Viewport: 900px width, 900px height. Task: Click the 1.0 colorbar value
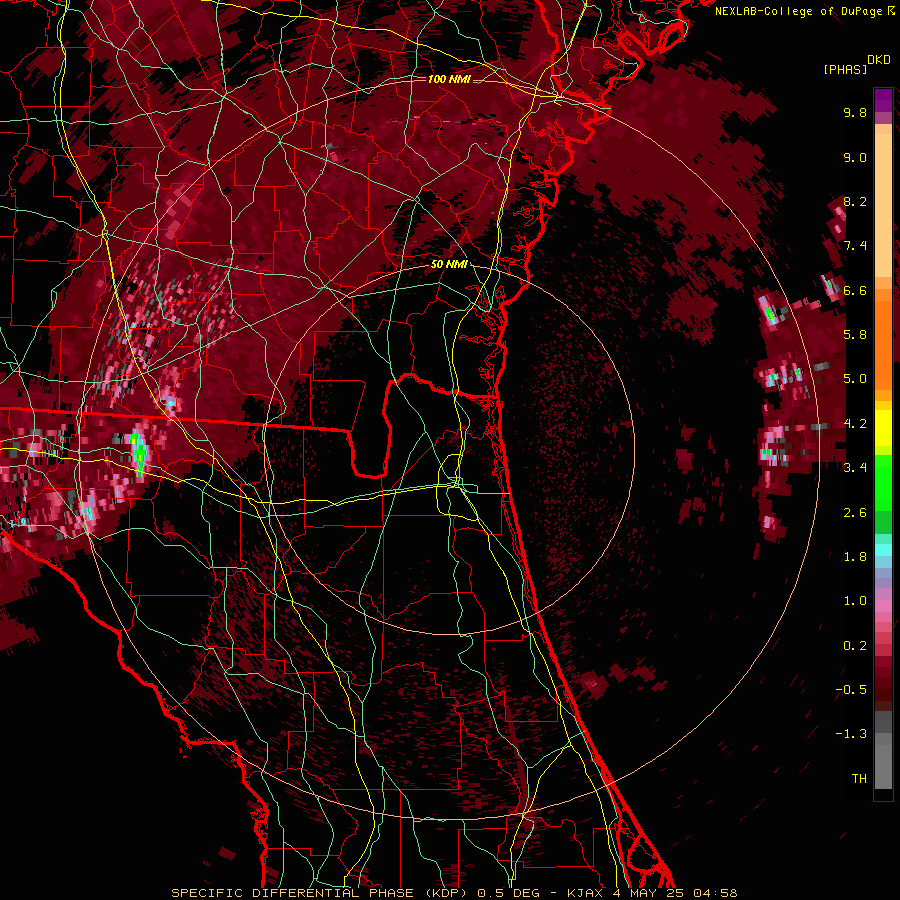pos(855,601)
